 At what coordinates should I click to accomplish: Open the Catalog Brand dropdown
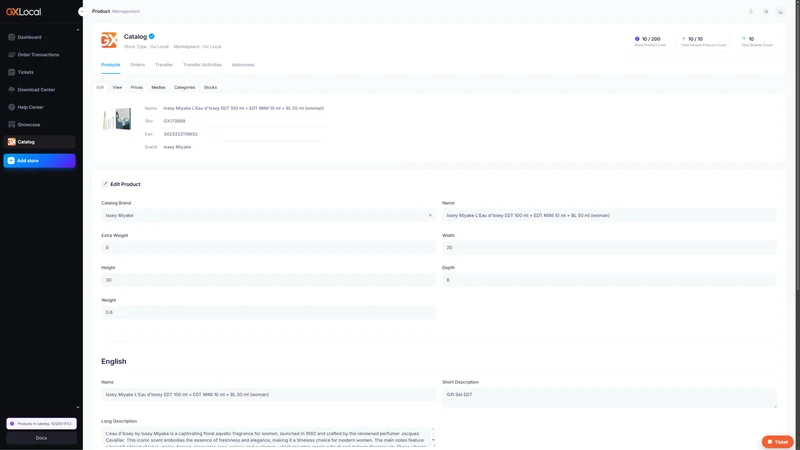click(x=268, y=215)
